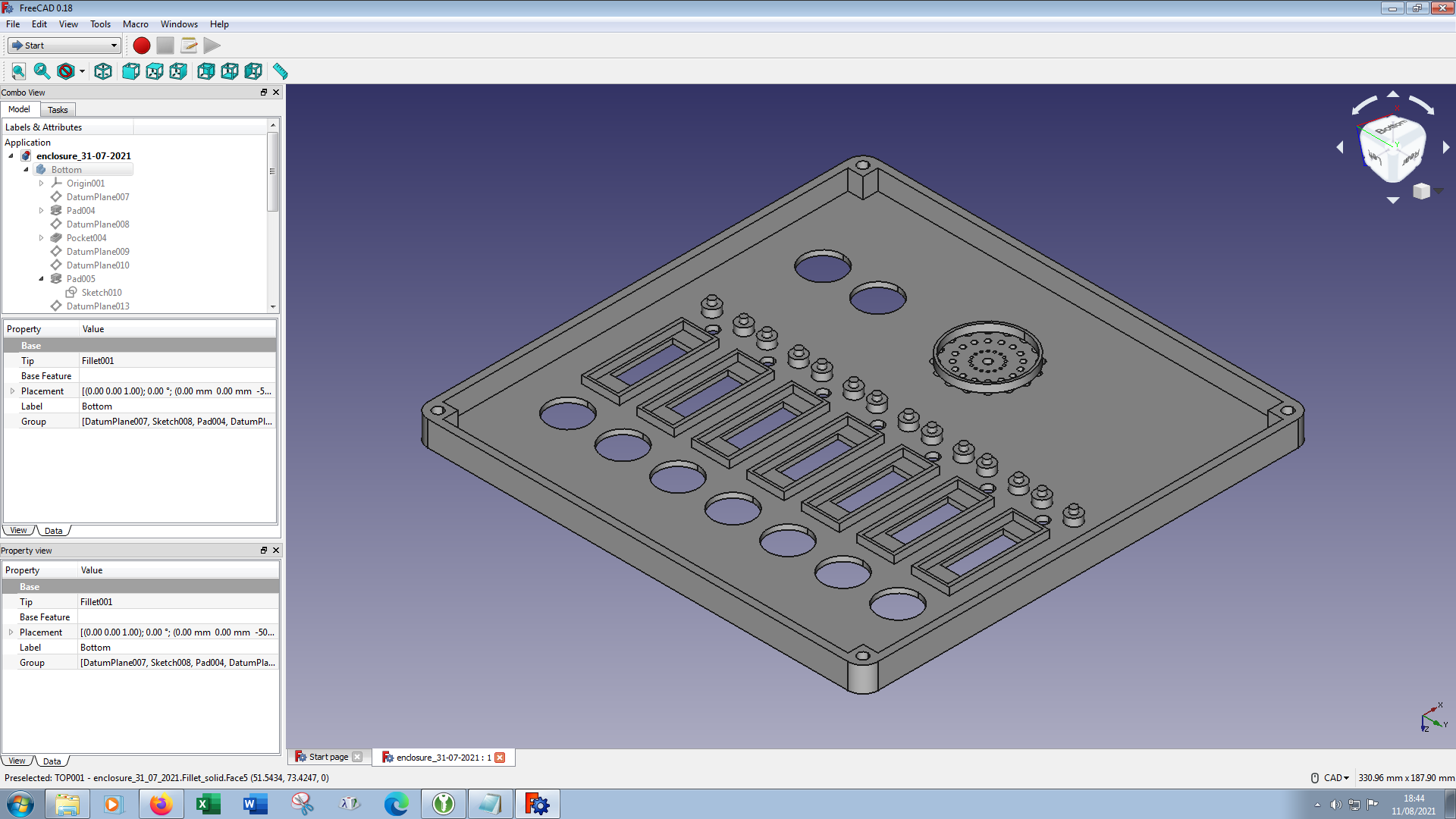
Task: Select the Measure distance ruler tool
Action: tap(281, 71)
